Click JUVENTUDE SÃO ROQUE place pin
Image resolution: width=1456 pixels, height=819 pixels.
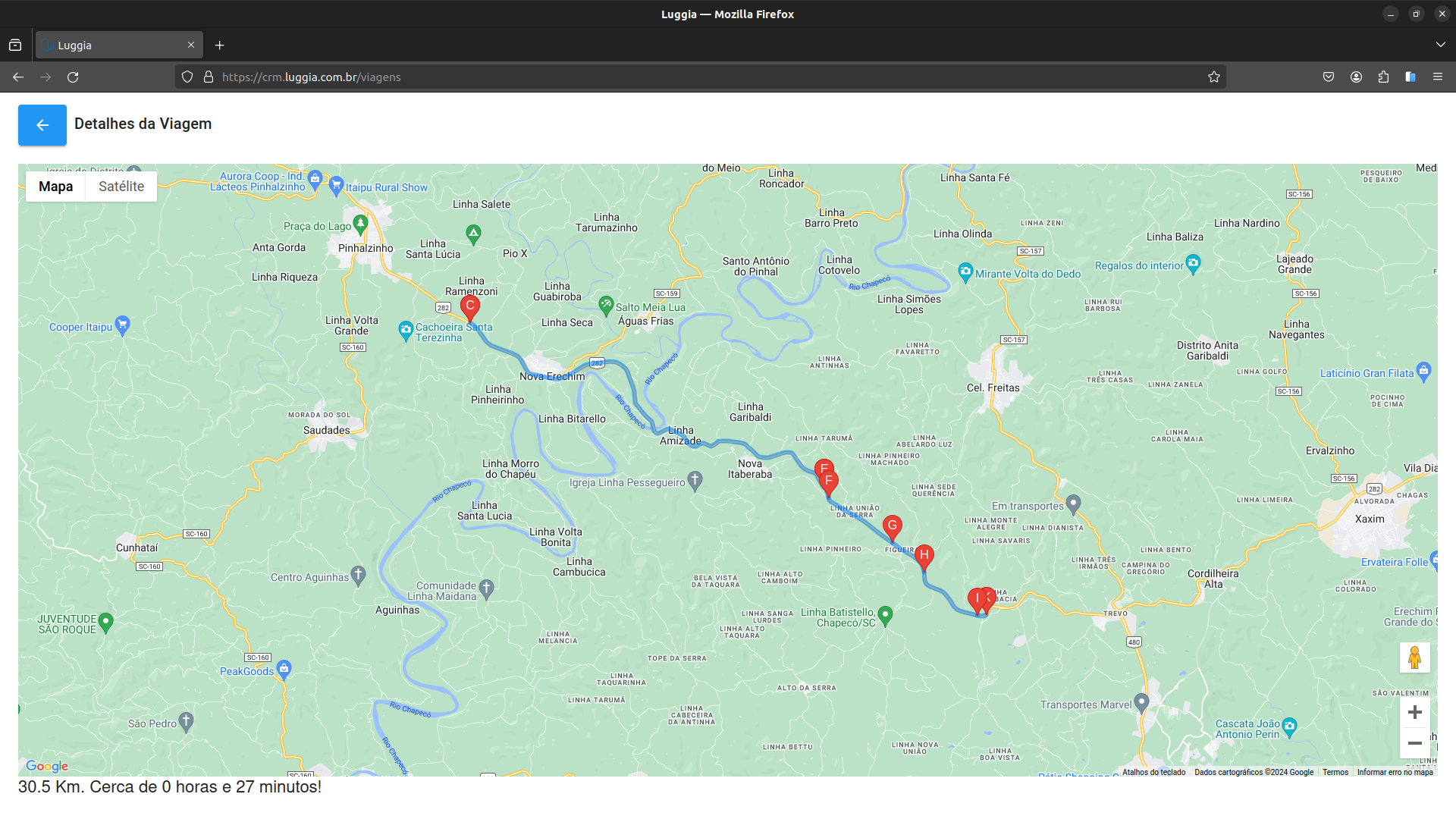106,622
